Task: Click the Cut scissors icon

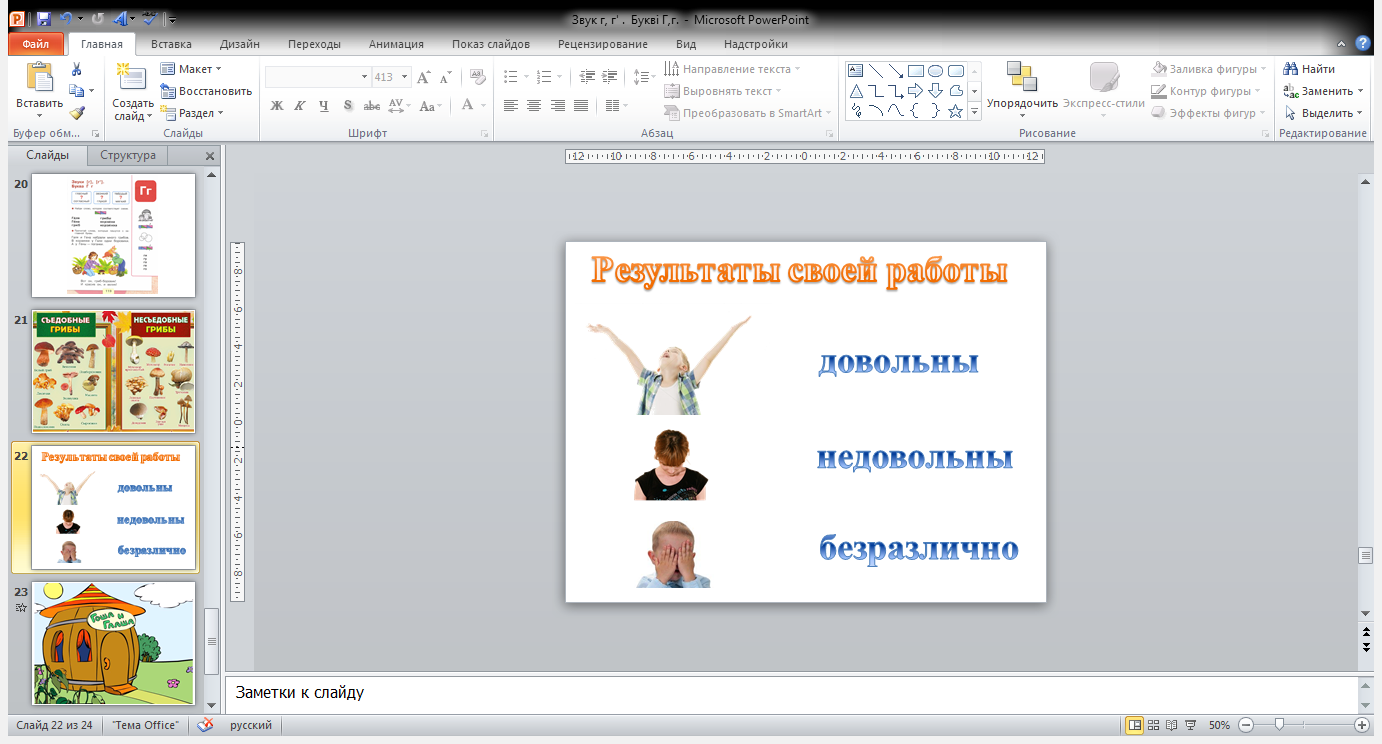Action: click(x=76, y=69)
